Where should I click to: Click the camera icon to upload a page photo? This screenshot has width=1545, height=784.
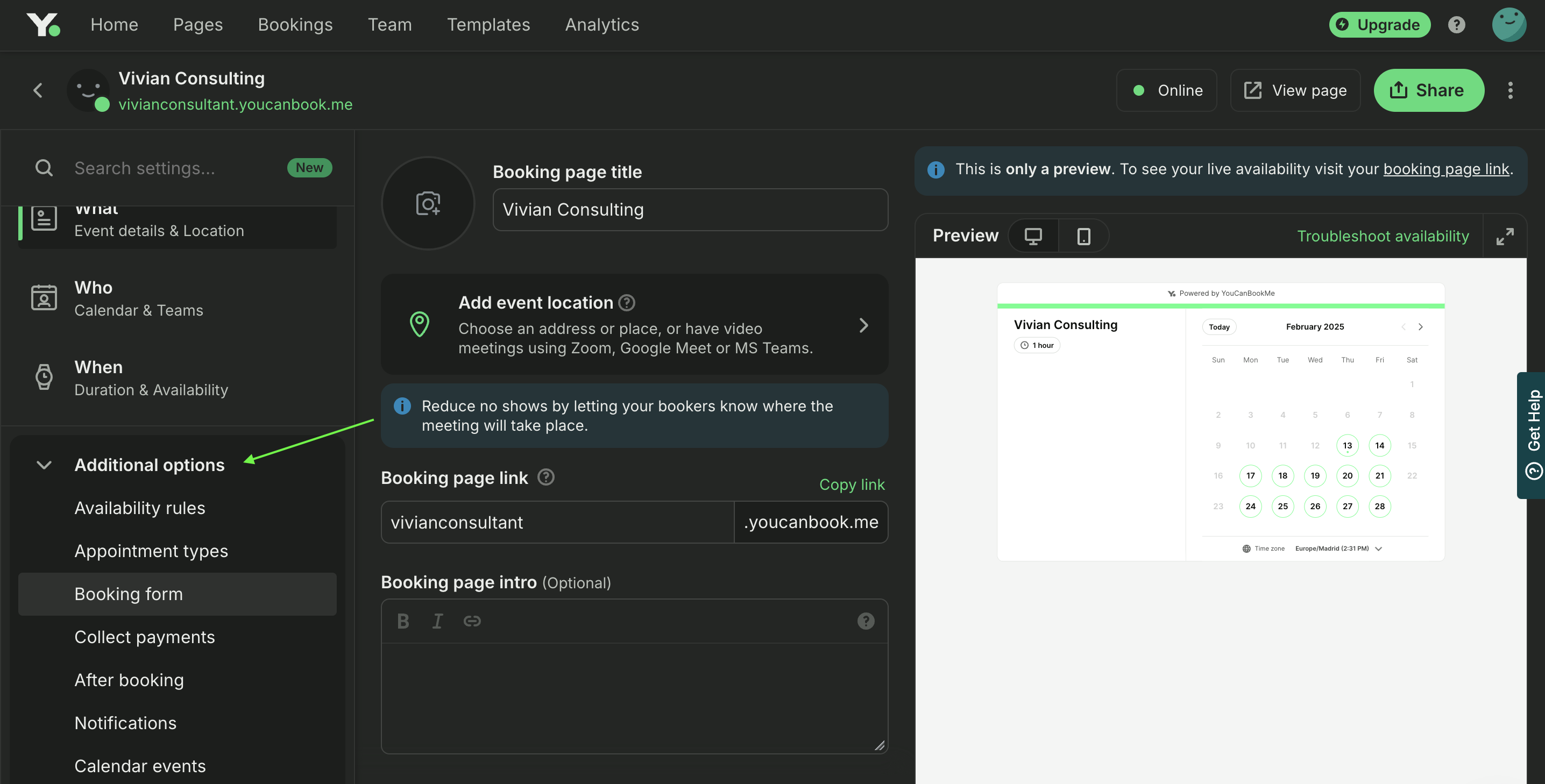428,203
